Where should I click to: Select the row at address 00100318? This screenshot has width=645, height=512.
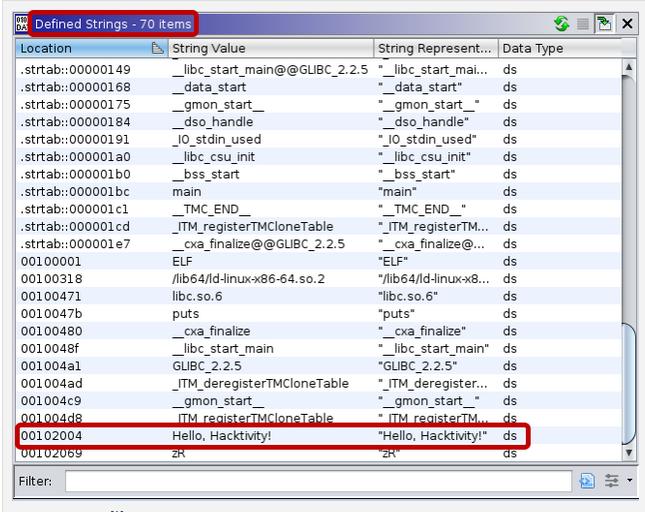click(270, 278)
